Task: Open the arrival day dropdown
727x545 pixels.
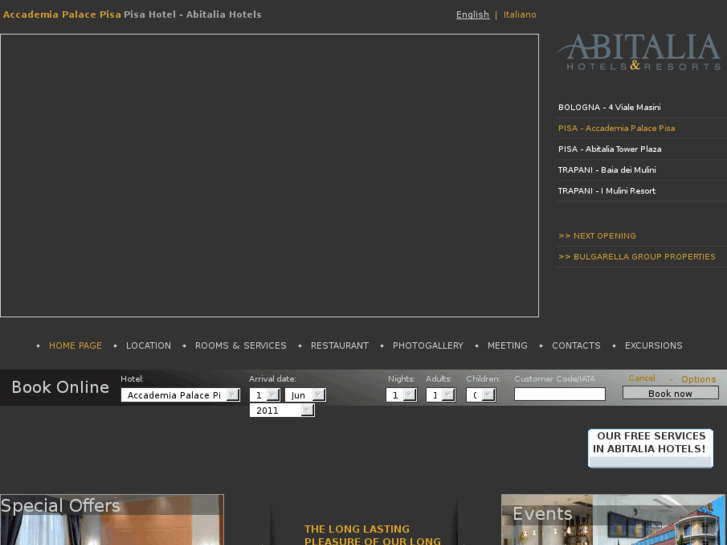Action: pyautogui.click(x=265, y=395)
